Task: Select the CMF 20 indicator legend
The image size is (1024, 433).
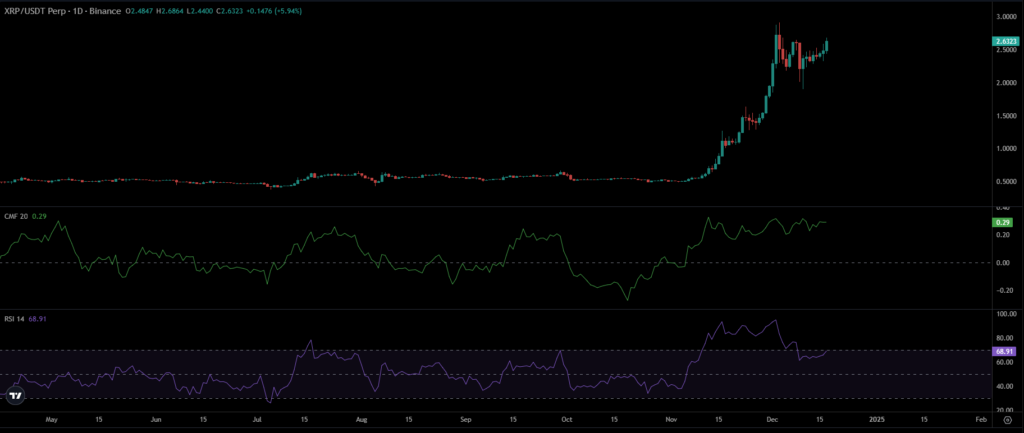Action: pyautogui.click(x=16, y=216)
